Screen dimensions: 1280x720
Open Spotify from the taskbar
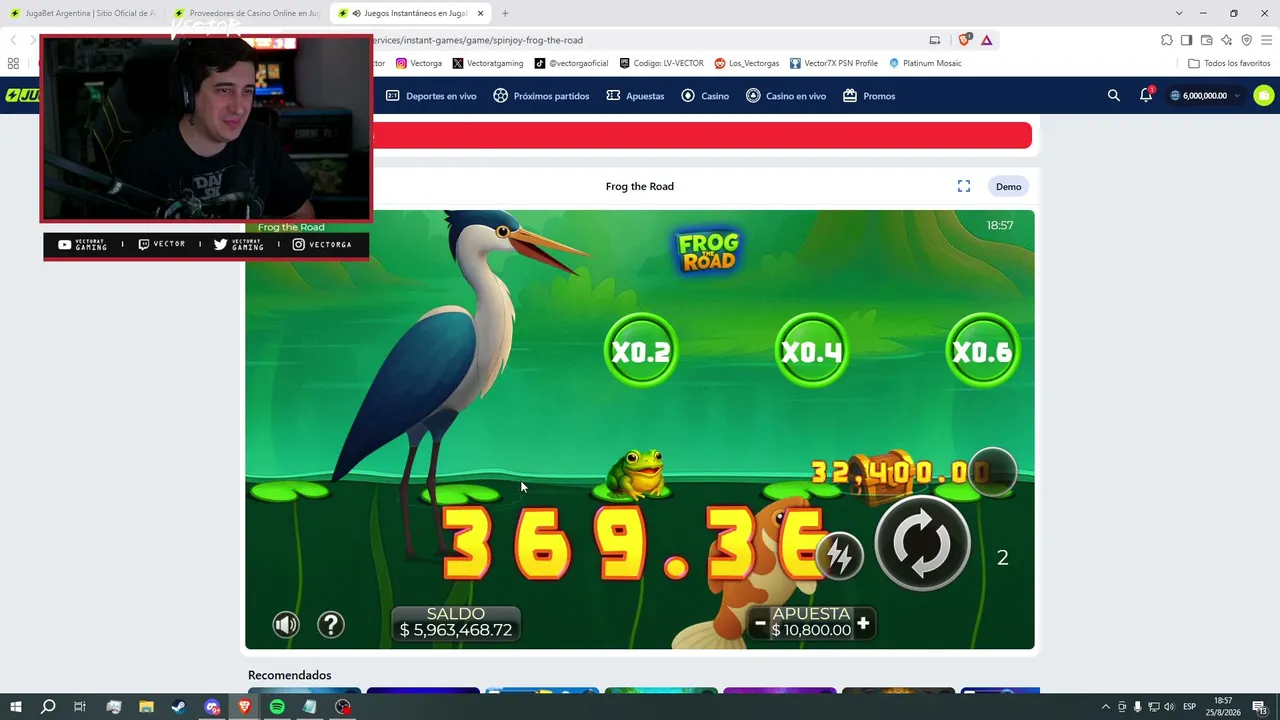[x=278, y=707]
